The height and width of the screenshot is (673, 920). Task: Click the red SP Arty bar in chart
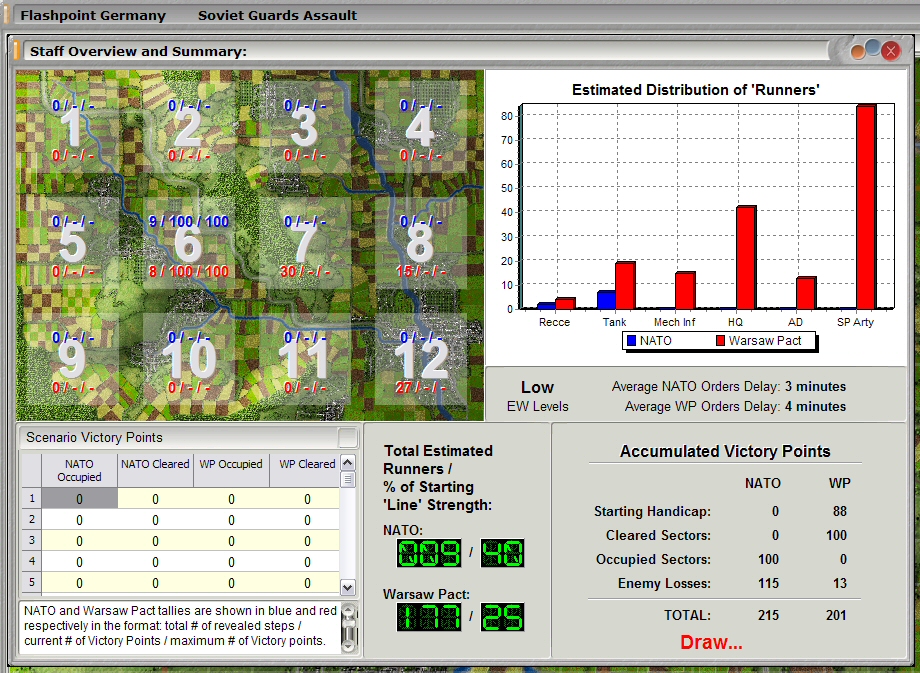(x=866, y=207)
